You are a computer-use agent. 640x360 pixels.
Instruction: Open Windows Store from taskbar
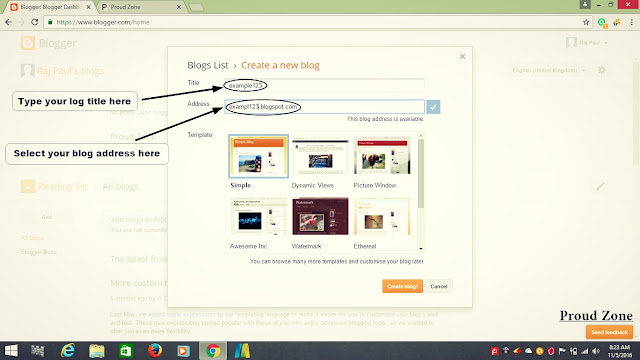pyautogui.click(x=126, y=351)
